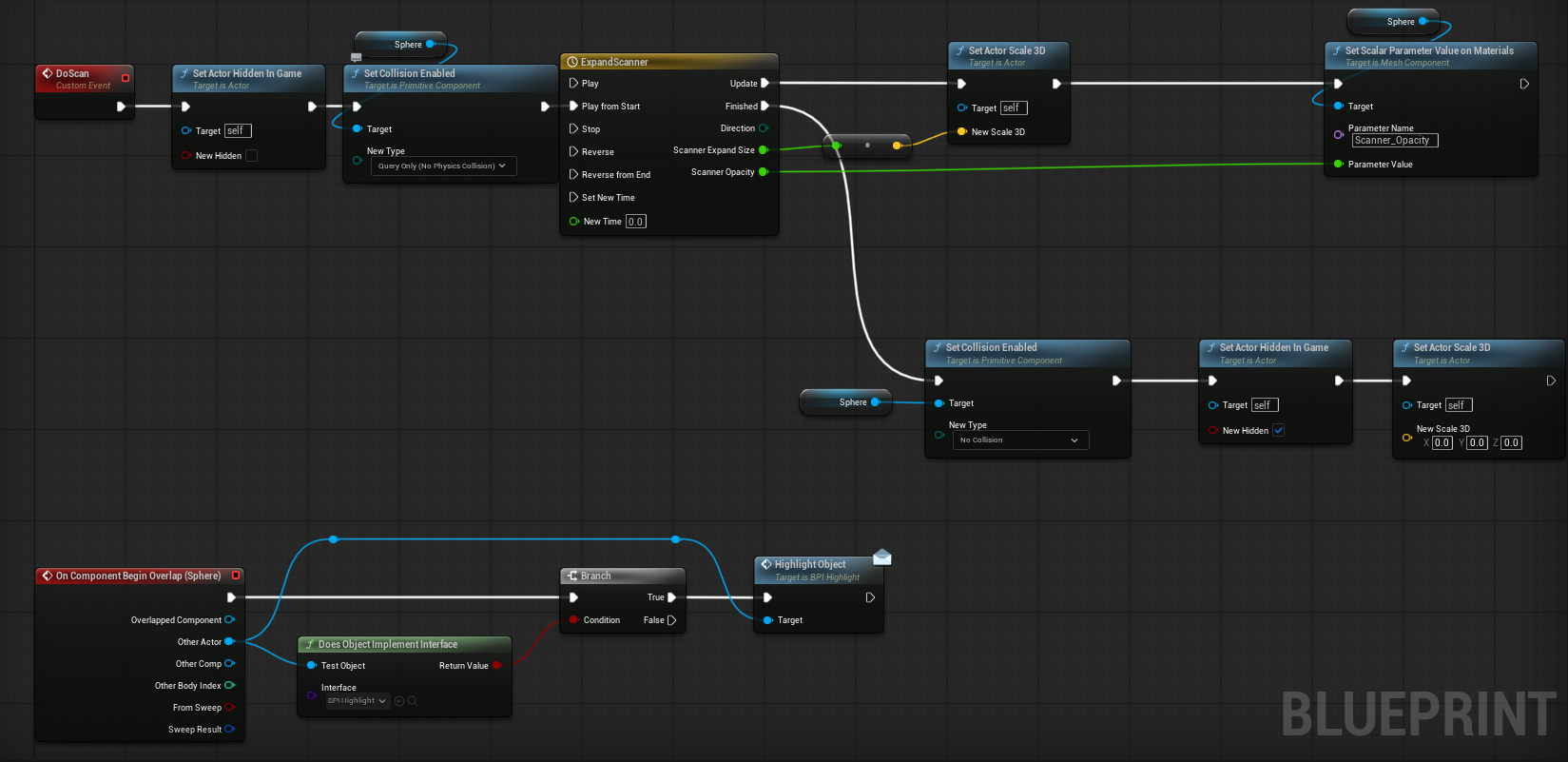
Task: Click the Reverse input pin on ExpandScanner
Action: 573,151
